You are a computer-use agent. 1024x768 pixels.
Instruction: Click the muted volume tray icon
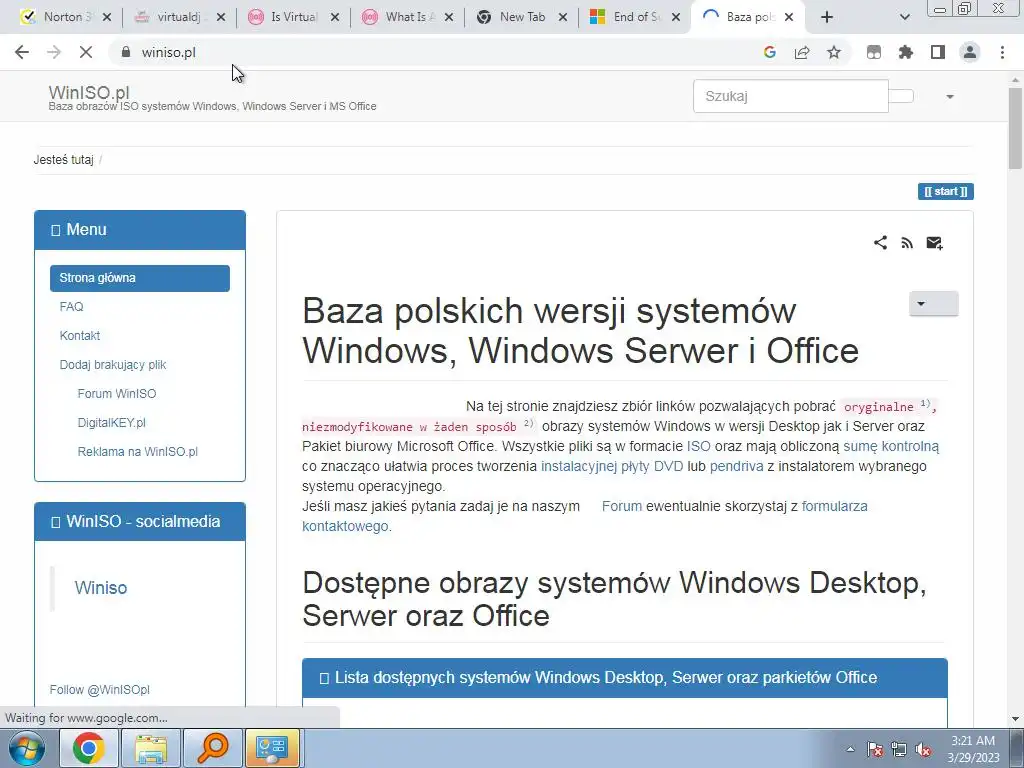(x=923, y=749)
